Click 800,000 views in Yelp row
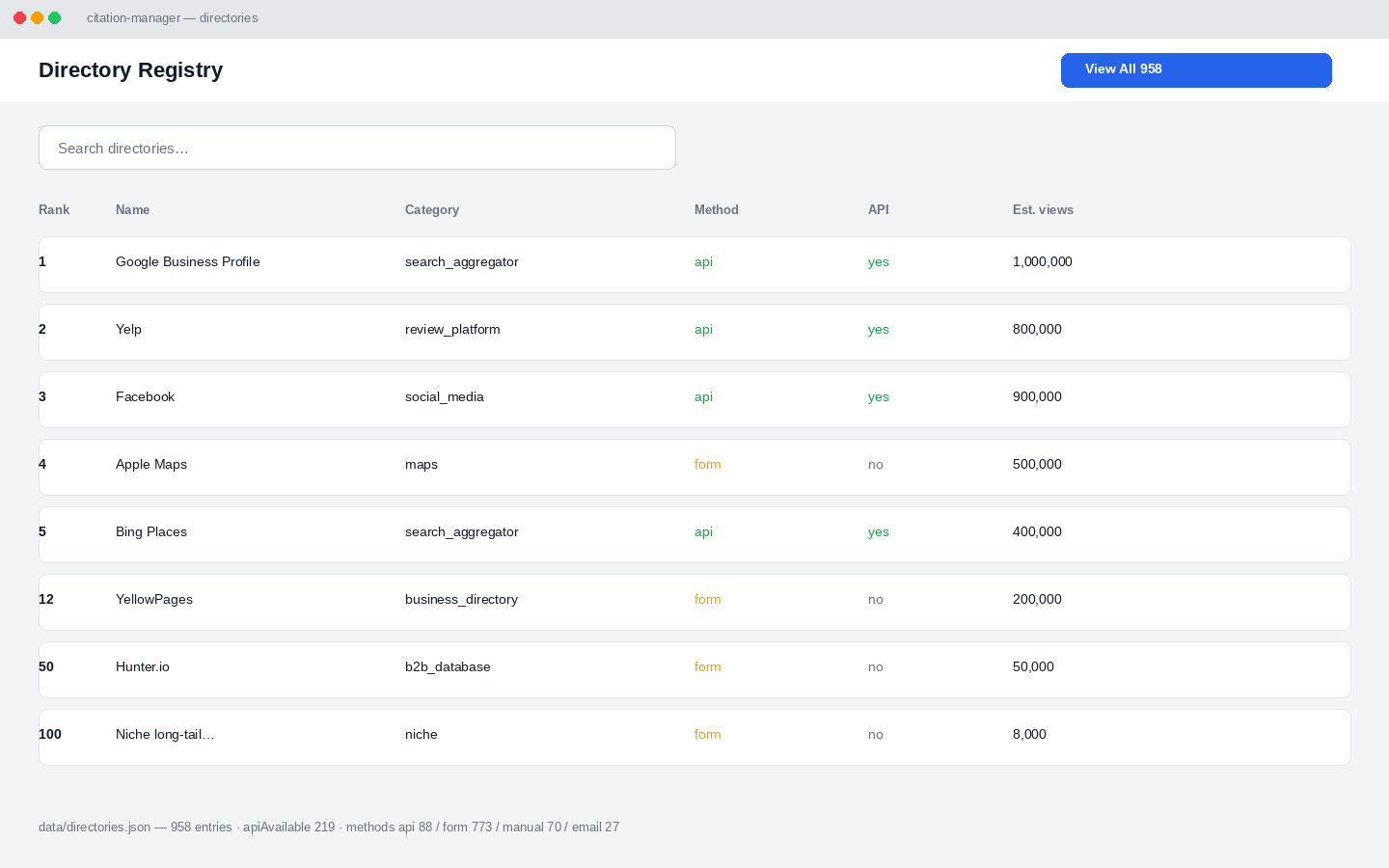The image size is (1389, 868). 1037,330
